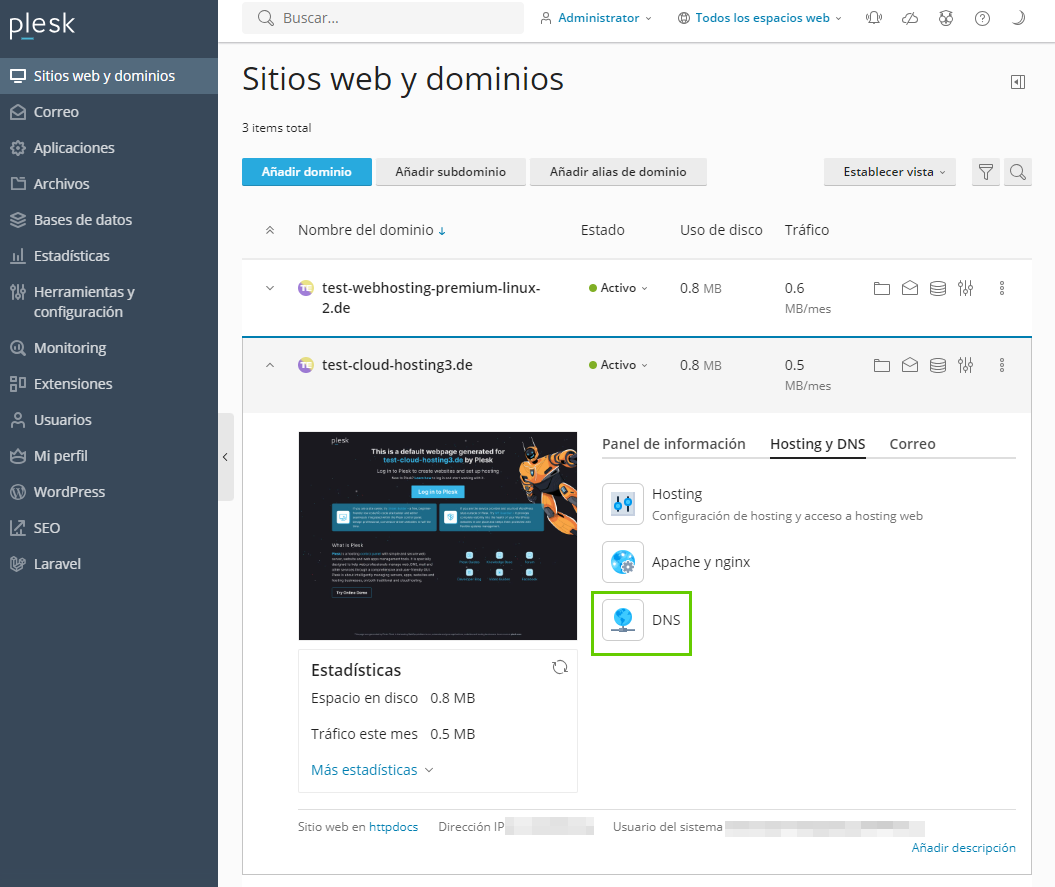Click Añadir subdominio button

[x=451, y=172]
